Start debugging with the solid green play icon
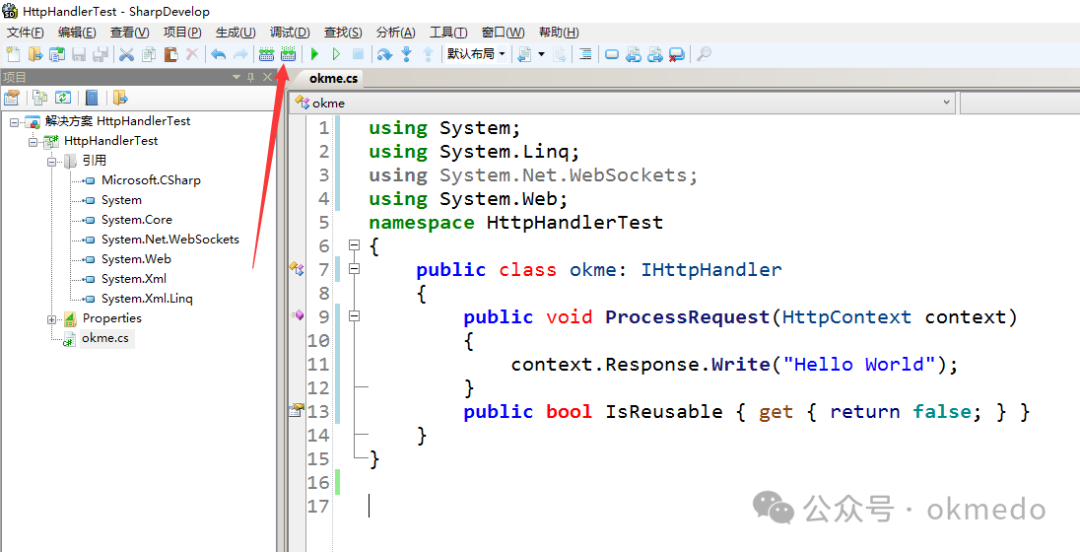Viewport: 1080px width, 552px height. (315, 54)
